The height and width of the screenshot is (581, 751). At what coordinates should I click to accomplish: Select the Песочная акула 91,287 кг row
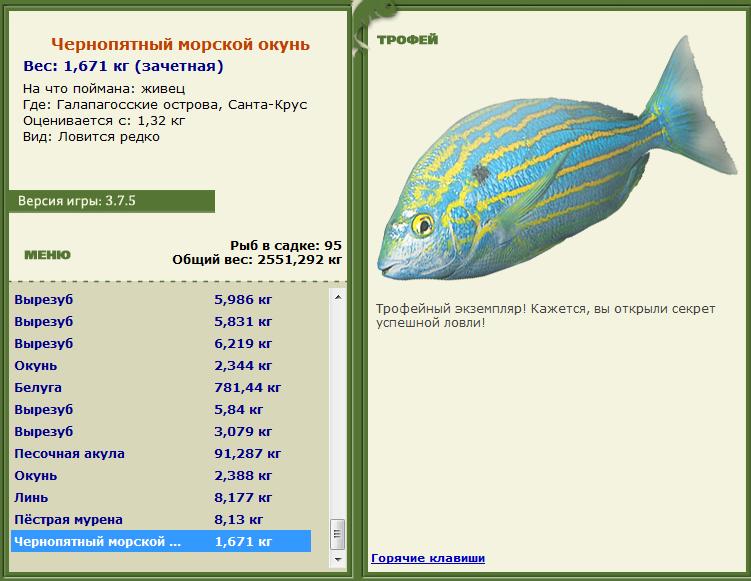pyautogui.click(x=161, y=454)
